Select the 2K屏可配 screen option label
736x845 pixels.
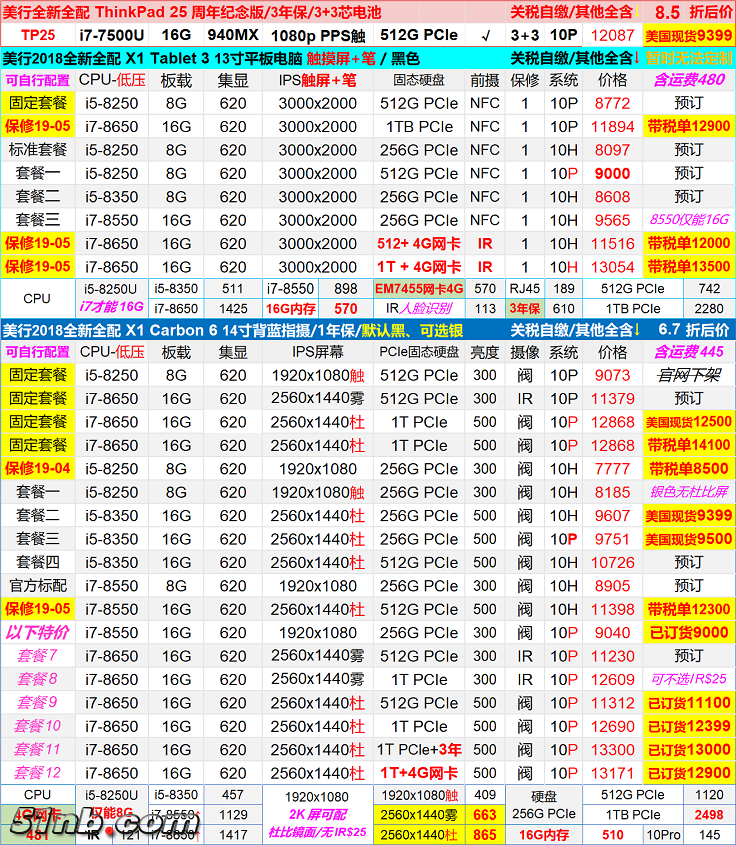(318, 815)
